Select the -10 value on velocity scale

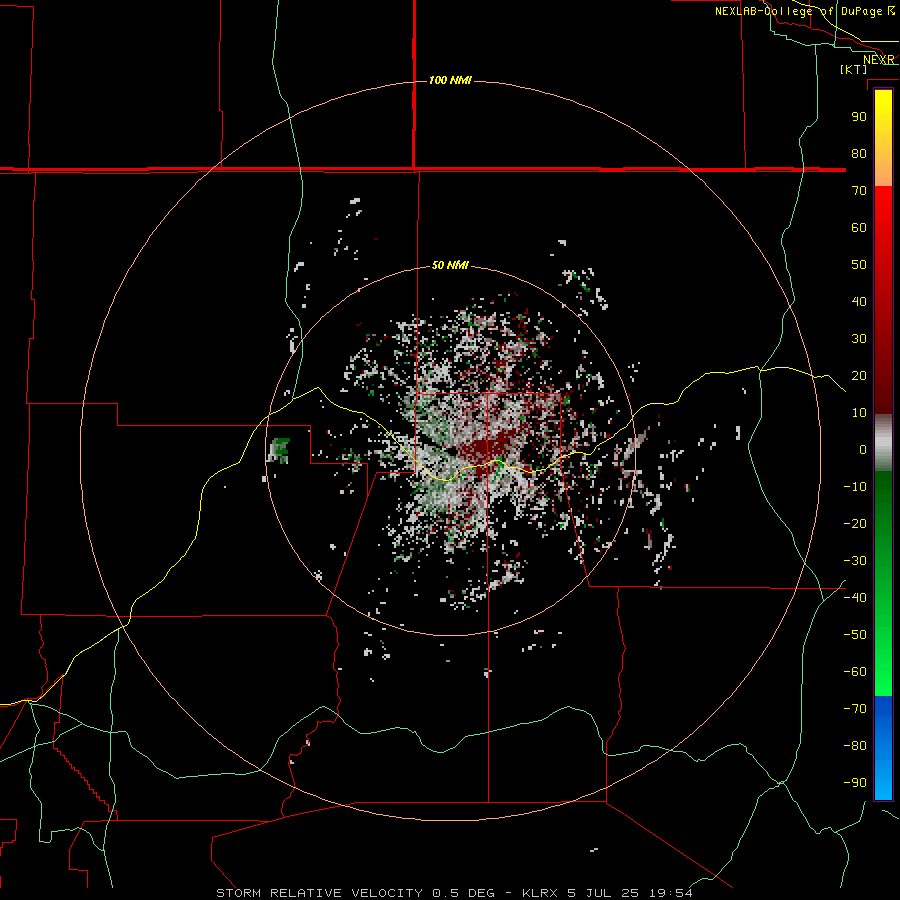pos(855,487)
